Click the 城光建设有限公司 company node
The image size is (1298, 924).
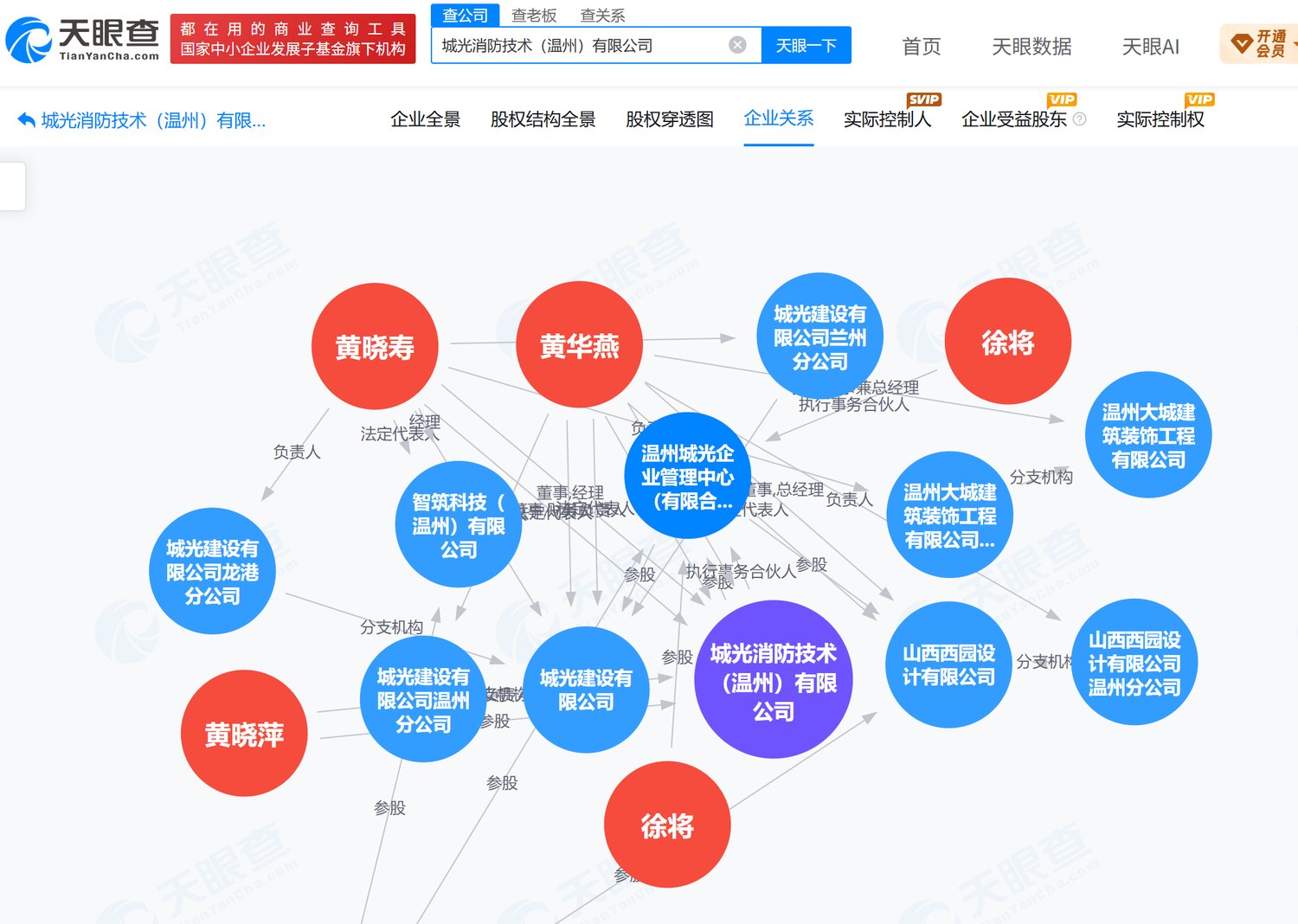[586, 690]
